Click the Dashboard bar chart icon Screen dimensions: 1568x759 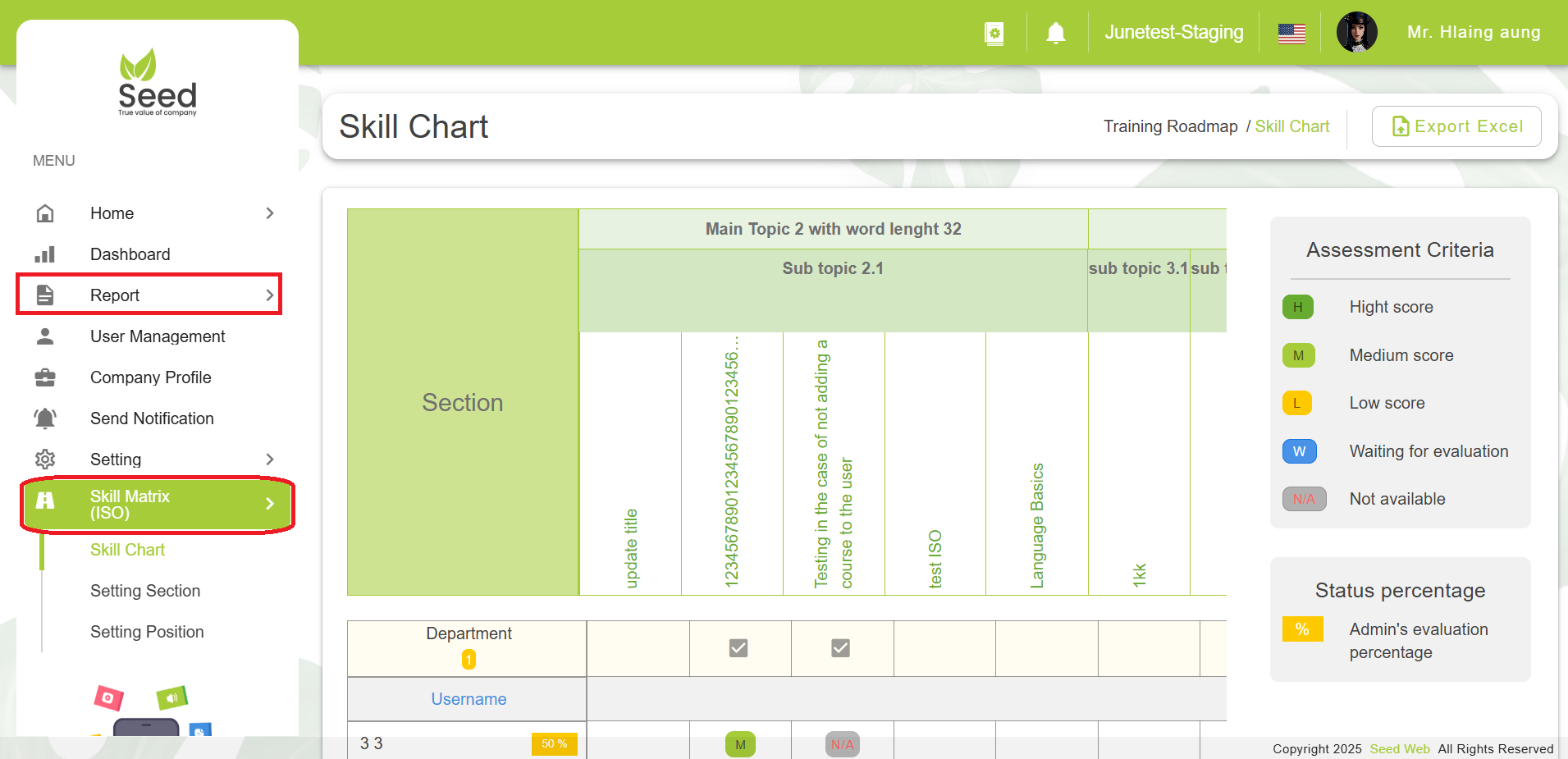[45, 254]
